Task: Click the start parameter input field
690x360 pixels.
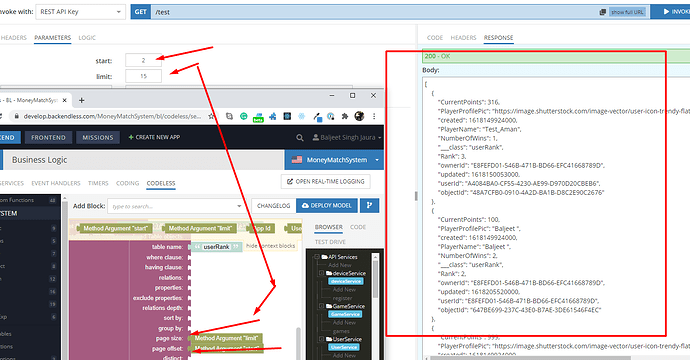Action: pyautogui.click(x=143, y=60)
